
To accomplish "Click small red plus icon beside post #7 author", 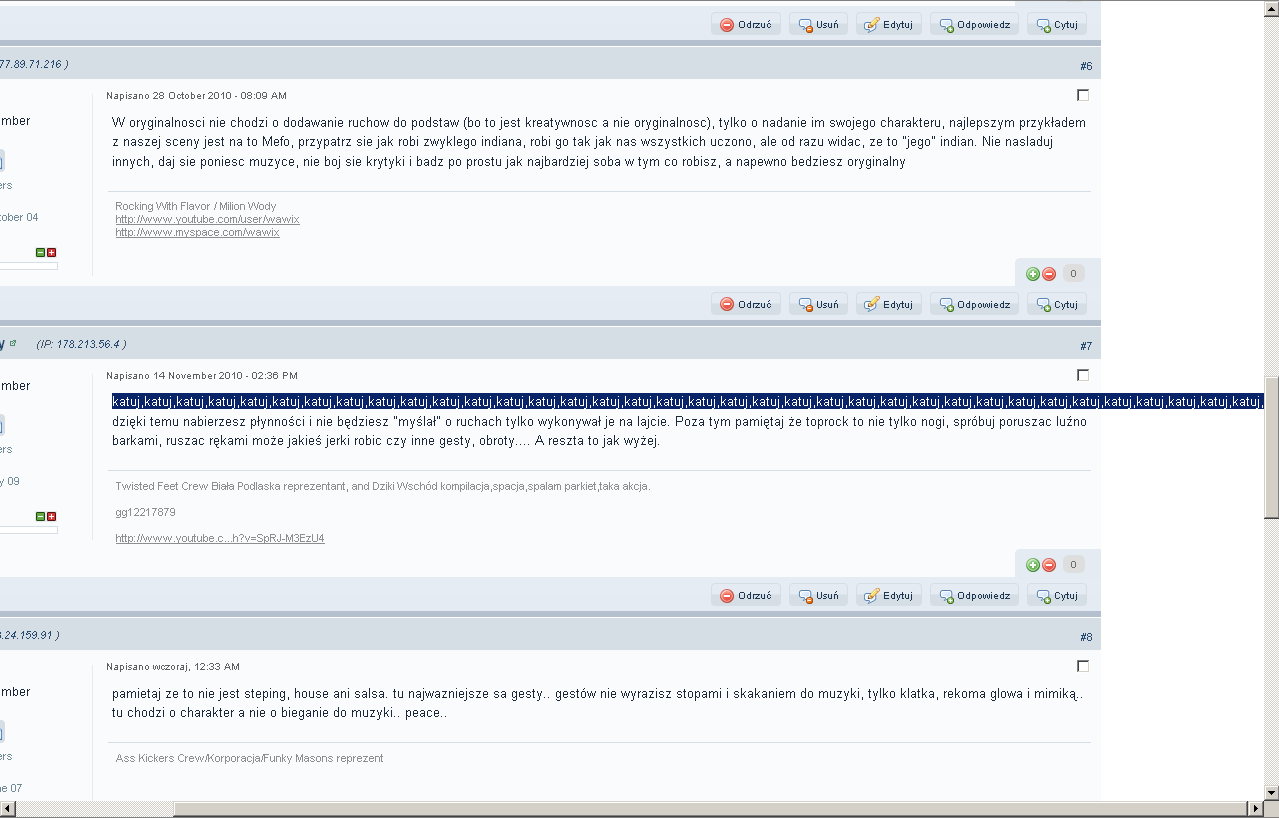I will pyautogui.click(x=52, y=517).
